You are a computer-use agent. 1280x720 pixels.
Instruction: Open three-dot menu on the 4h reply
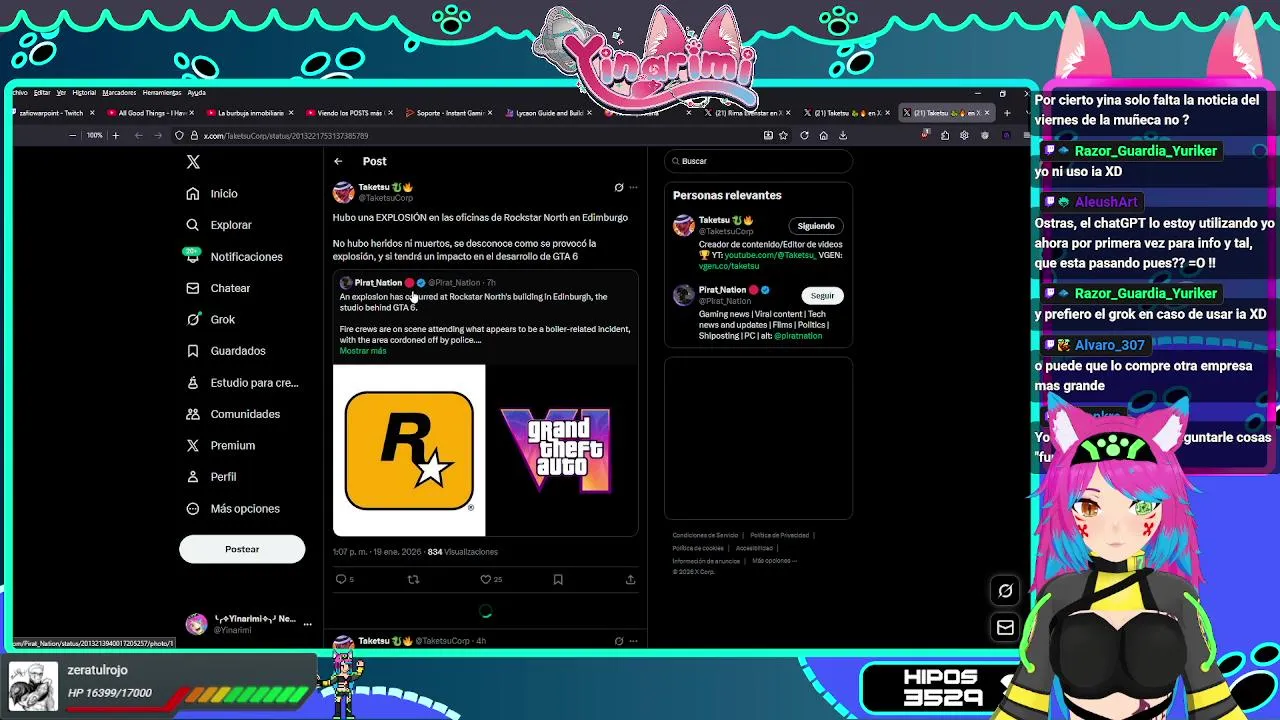coord(633,641)
